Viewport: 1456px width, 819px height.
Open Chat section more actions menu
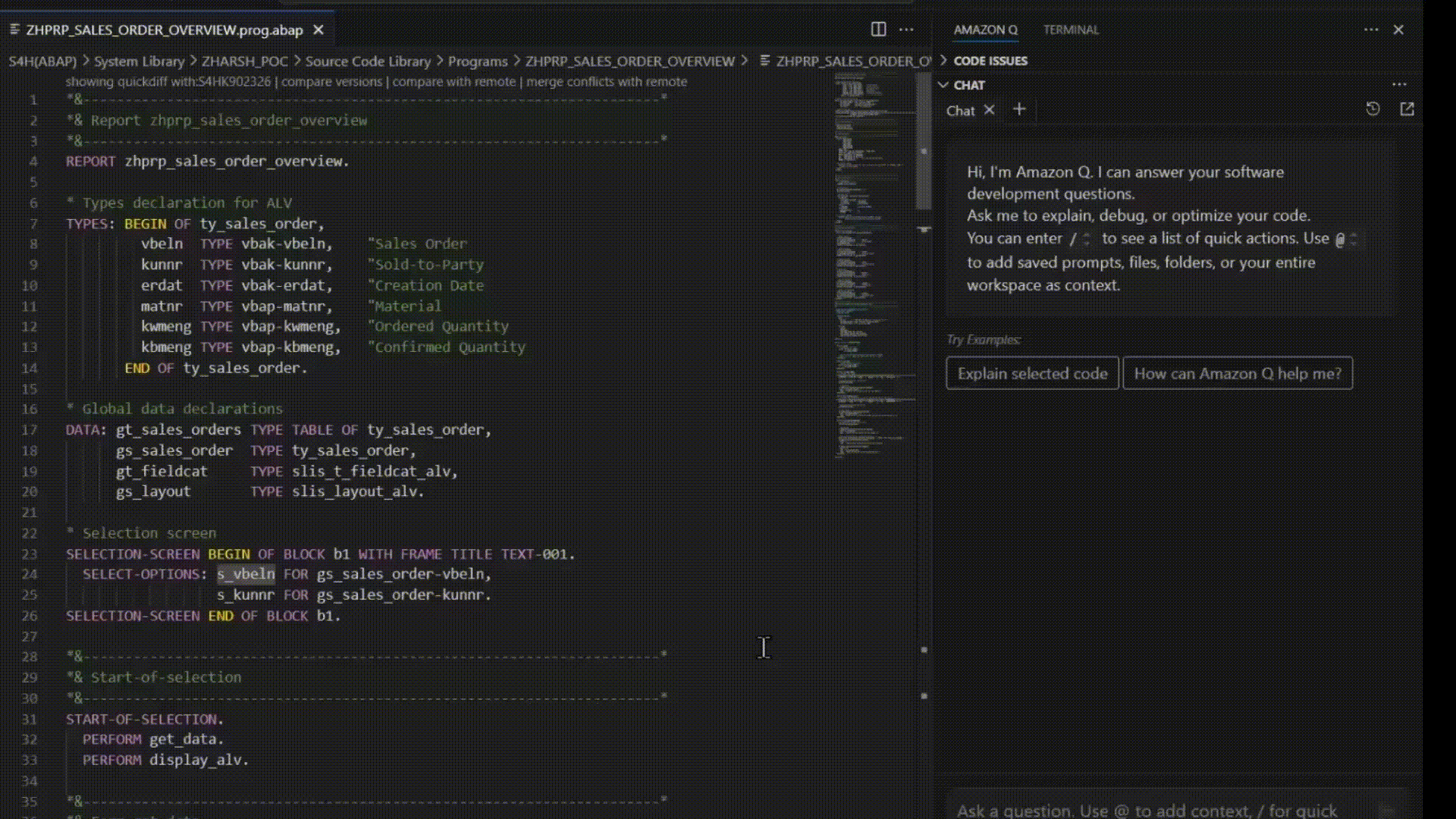1399,85
